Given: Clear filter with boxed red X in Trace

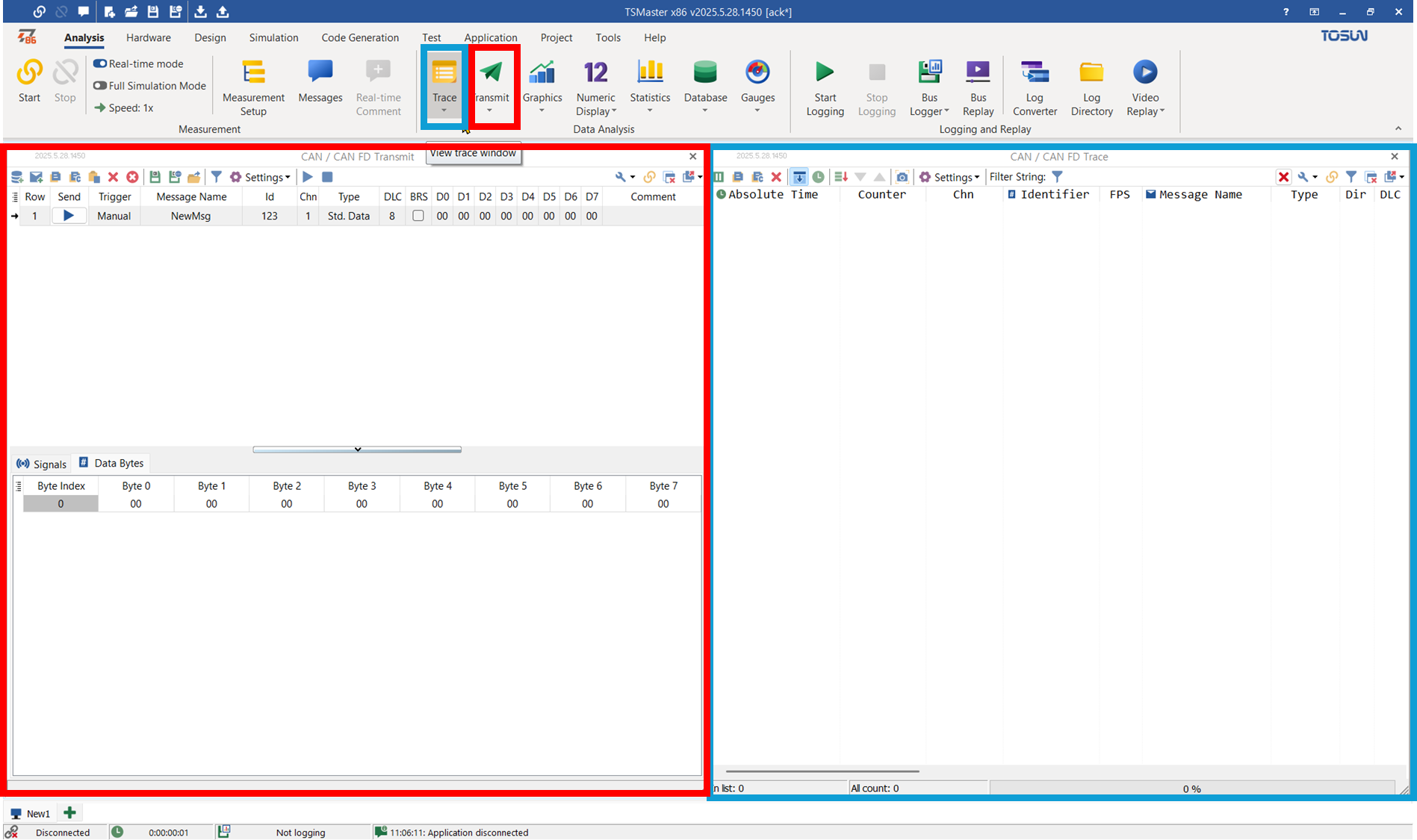Looking at the screenshot, I should 1283,177.
